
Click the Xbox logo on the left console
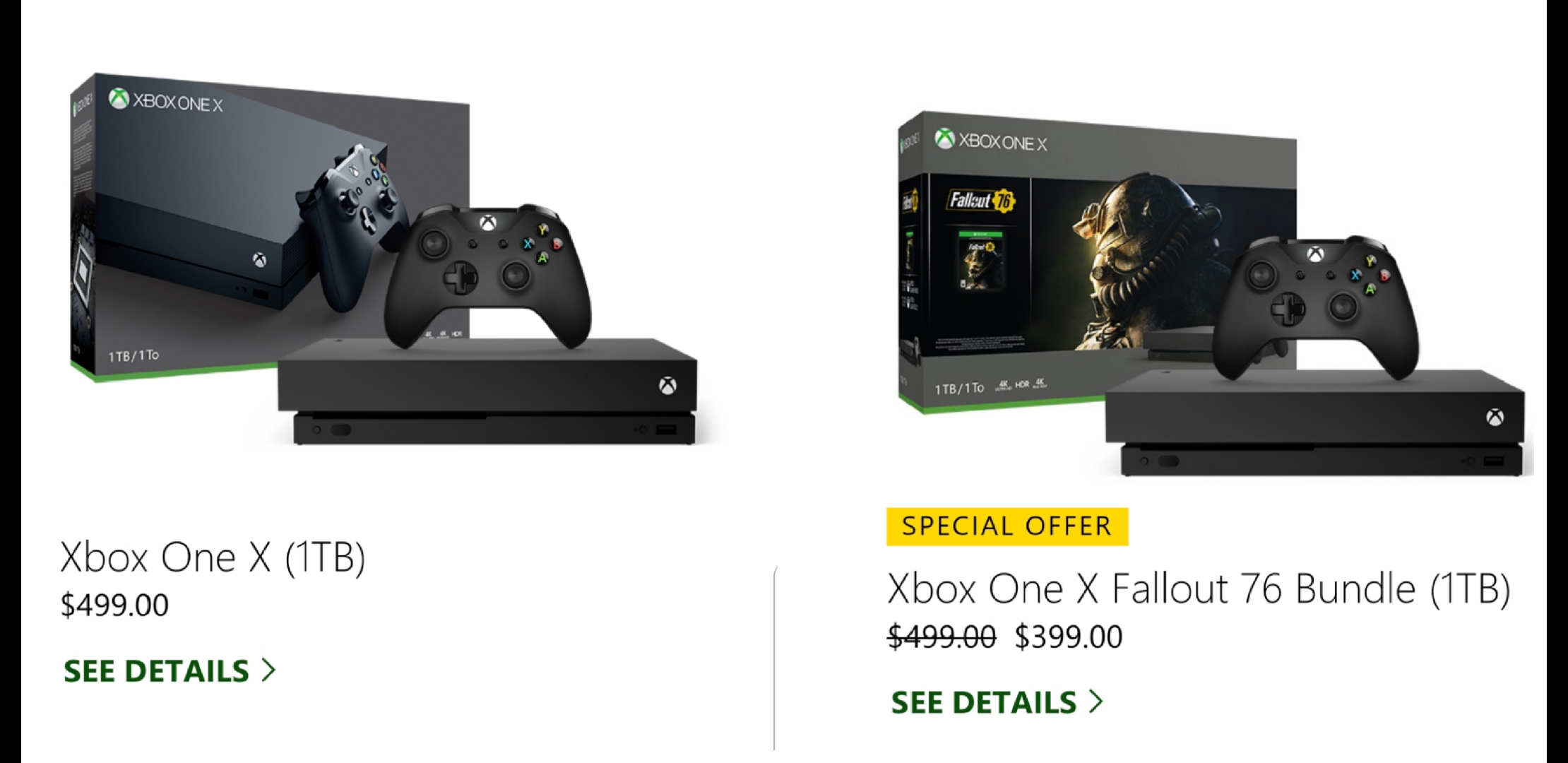click(x=667, y=386)
